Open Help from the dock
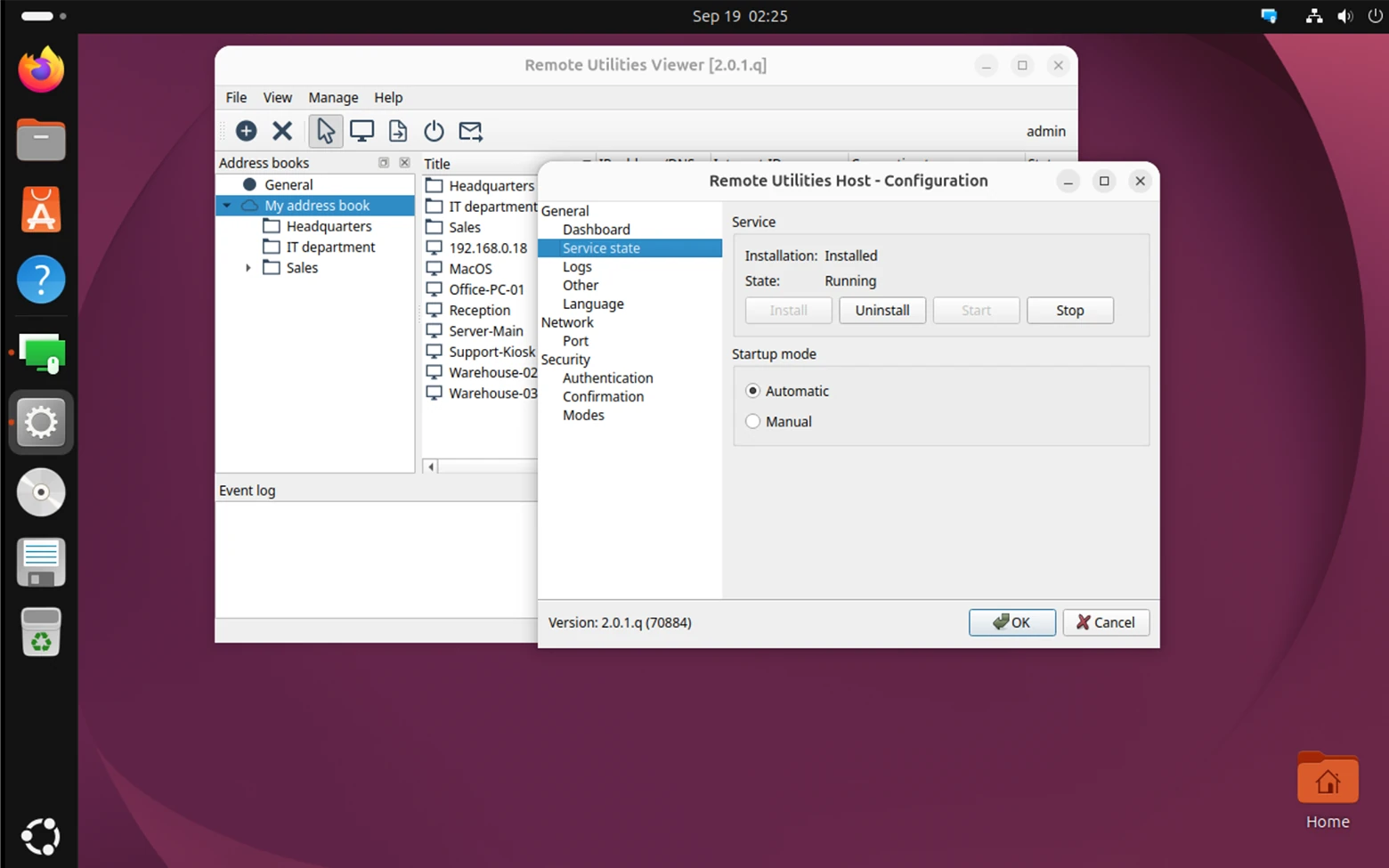This screenshot has height=868, width=1389. (x=41, y=280)
